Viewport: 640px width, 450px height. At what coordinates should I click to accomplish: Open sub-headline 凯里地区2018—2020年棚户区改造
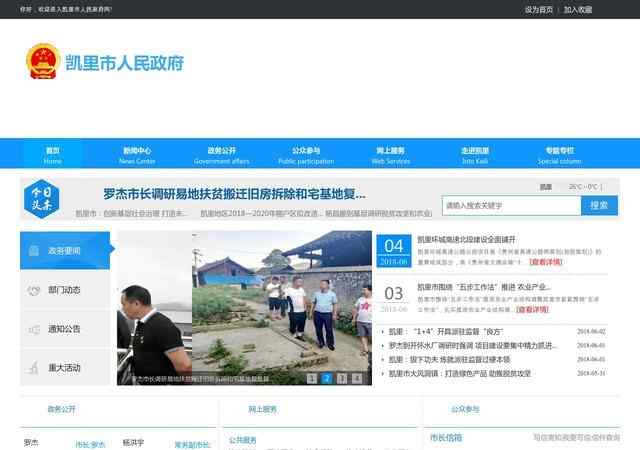tap(259, 214)
